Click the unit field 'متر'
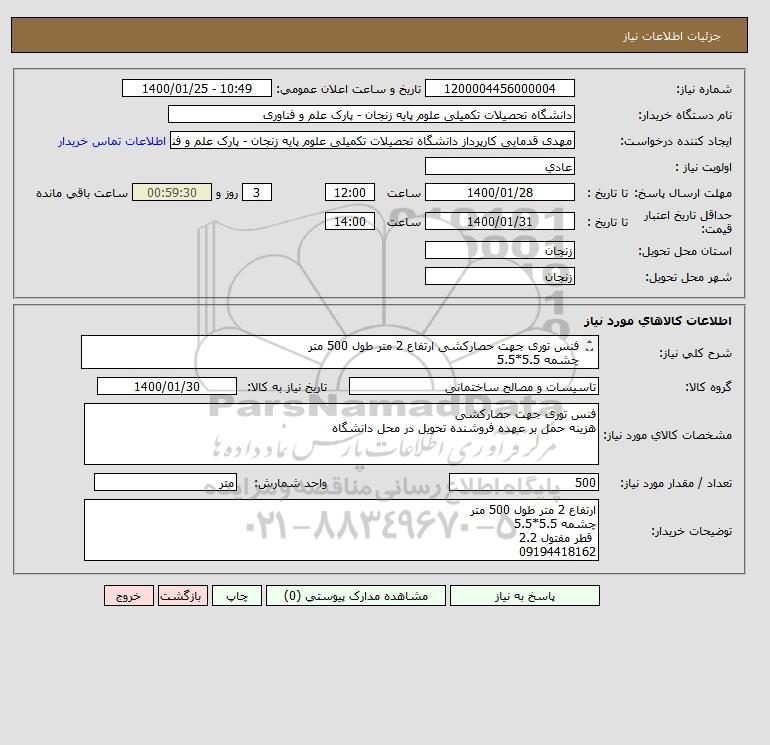 (x=165, y=482)
